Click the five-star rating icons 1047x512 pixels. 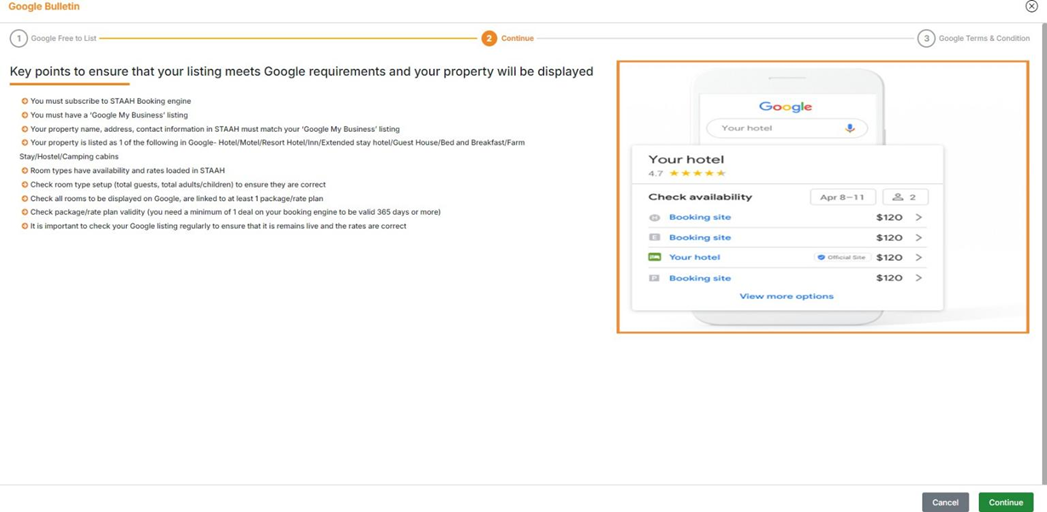[x=697, y=173]
